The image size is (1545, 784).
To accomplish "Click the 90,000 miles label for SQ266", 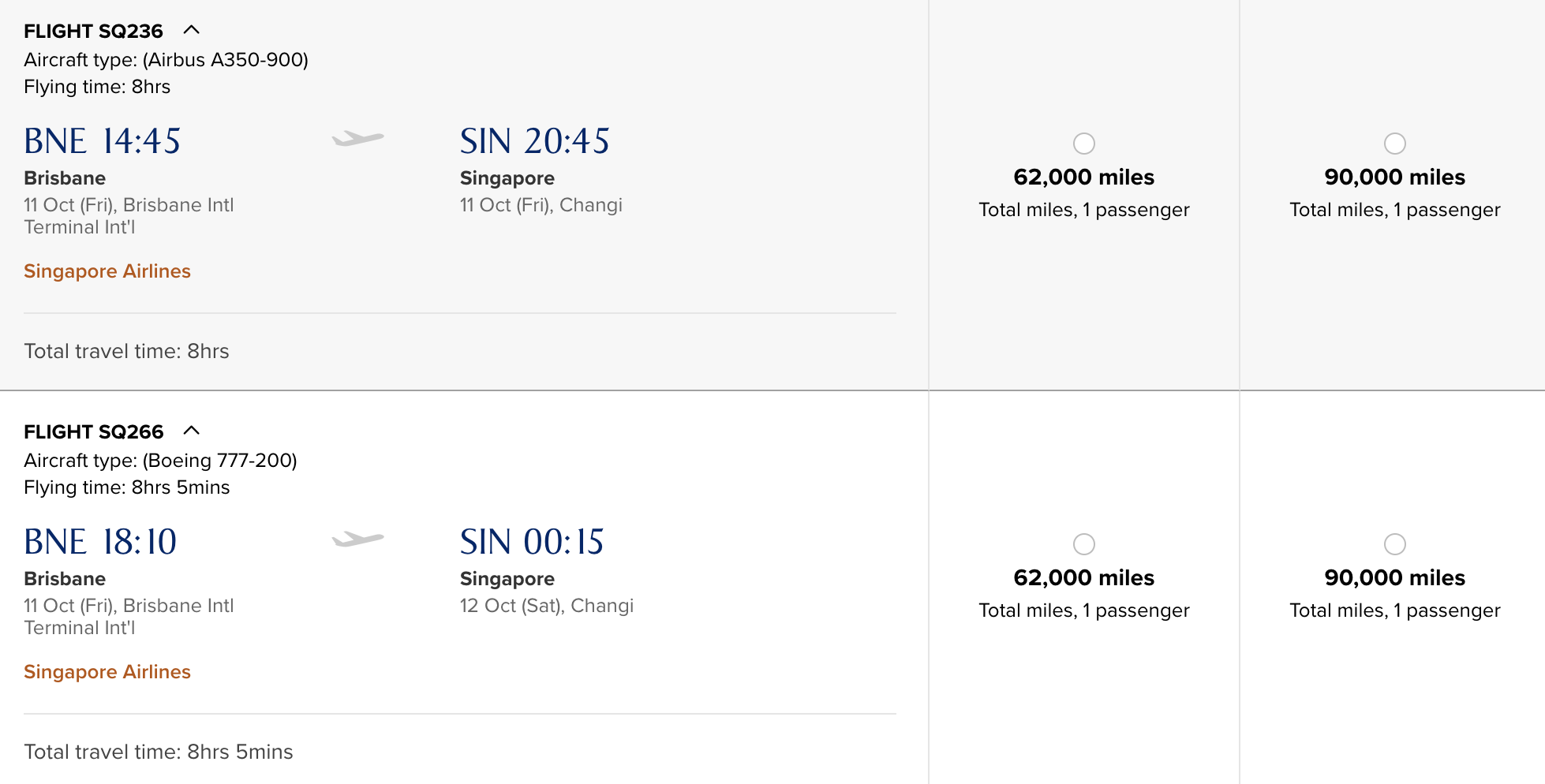I will pyautogui.click(x=1395, y=578).
